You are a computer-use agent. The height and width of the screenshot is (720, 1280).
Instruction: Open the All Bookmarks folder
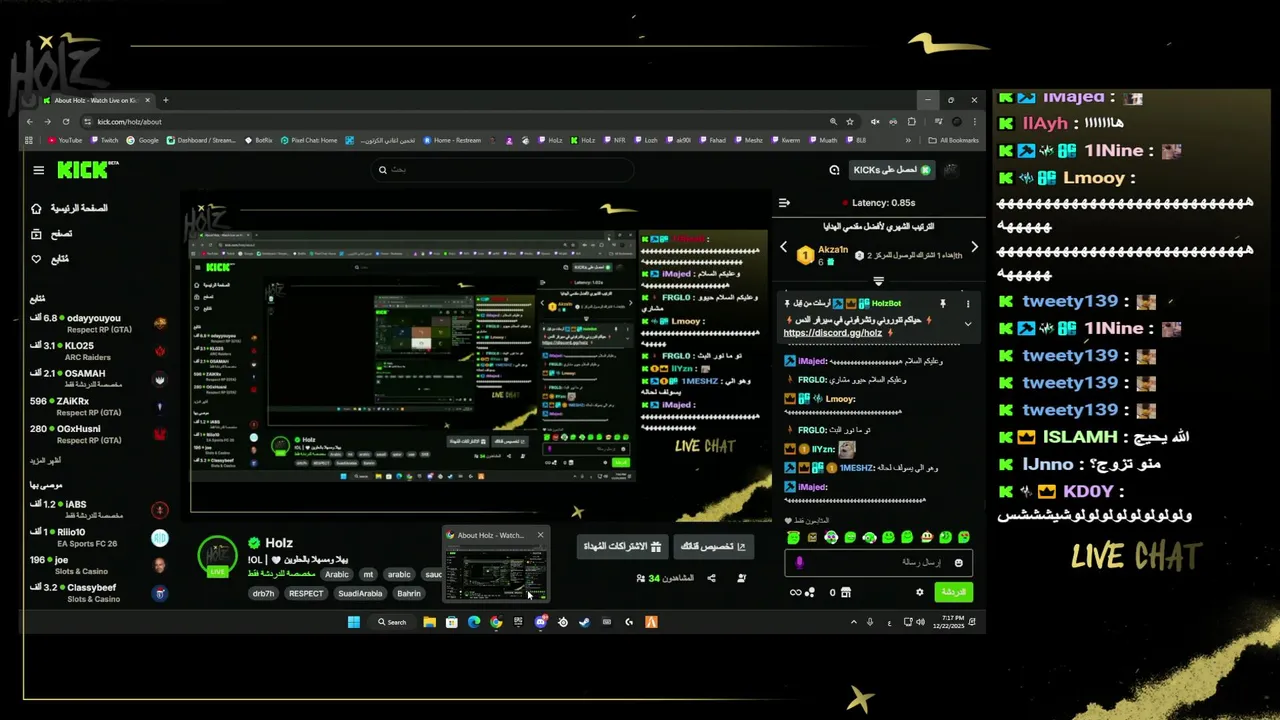[x=953, y=140]
